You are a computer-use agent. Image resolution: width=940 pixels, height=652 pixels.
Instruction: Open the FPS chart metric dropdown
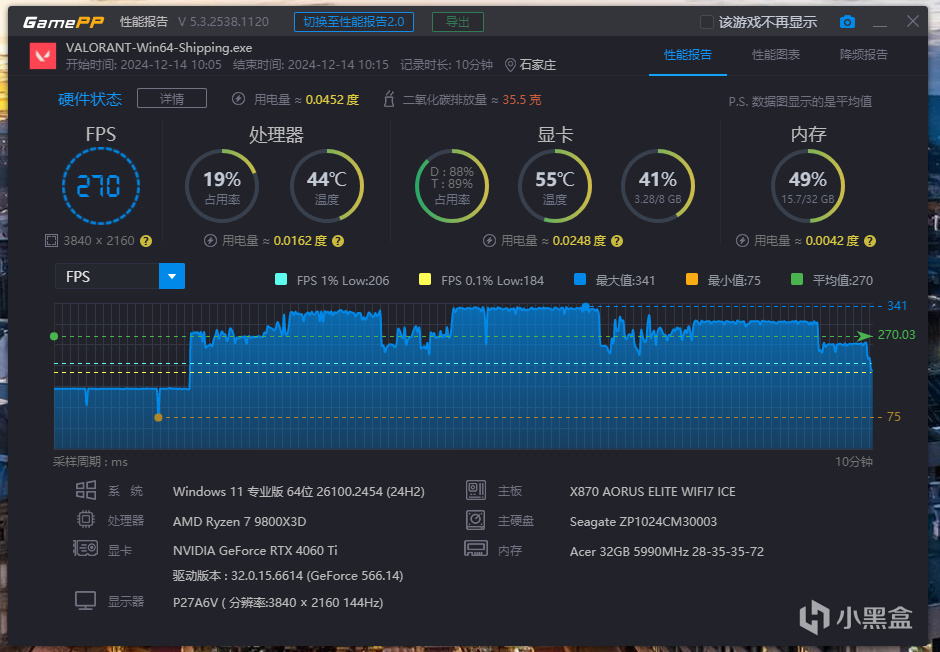120,276
